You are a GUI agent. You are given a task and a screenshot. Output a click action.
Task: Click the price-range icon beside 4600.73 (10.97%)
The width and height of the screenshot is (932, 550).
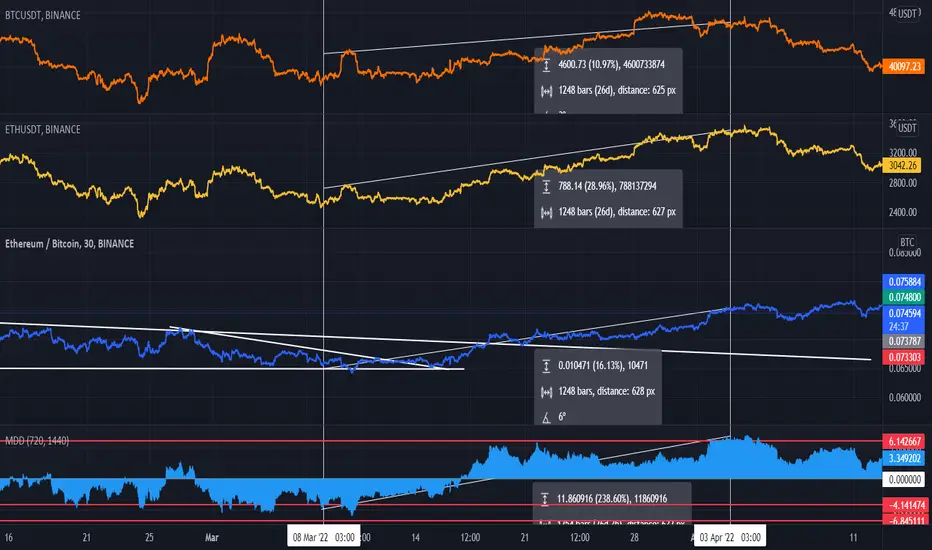546,65
